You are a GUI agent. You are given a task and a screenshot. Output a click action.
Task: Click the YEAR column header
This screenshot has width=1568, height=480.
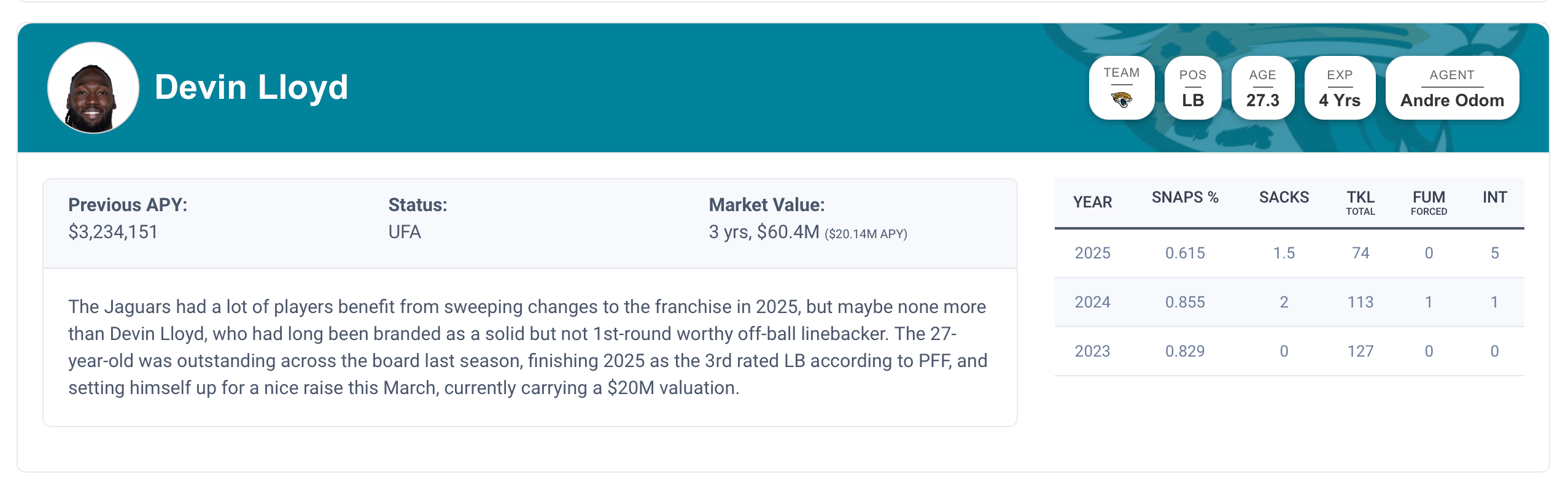click(1092, 203)
